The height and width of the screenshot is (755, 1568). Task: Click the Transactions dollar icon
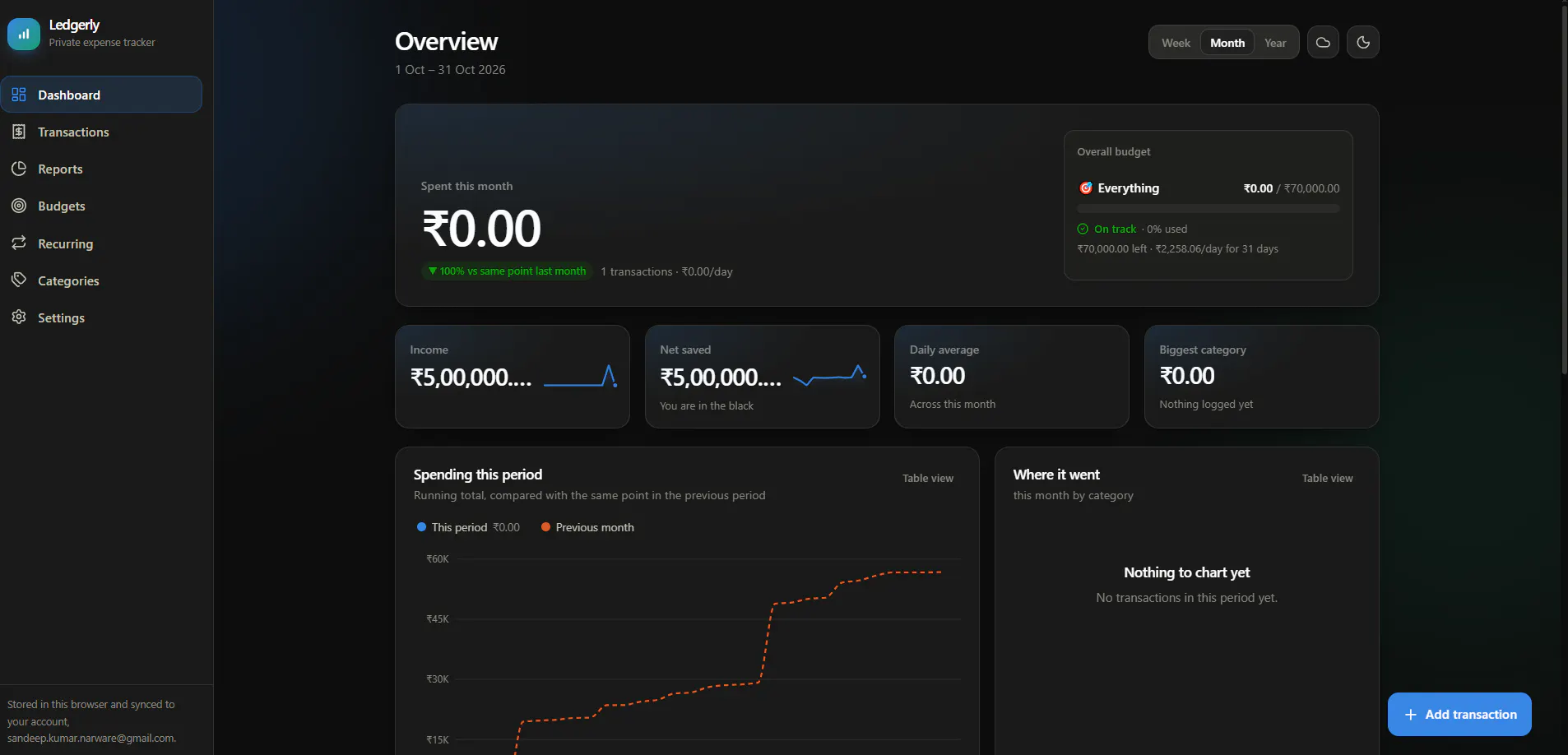click(x=19, y=132)
